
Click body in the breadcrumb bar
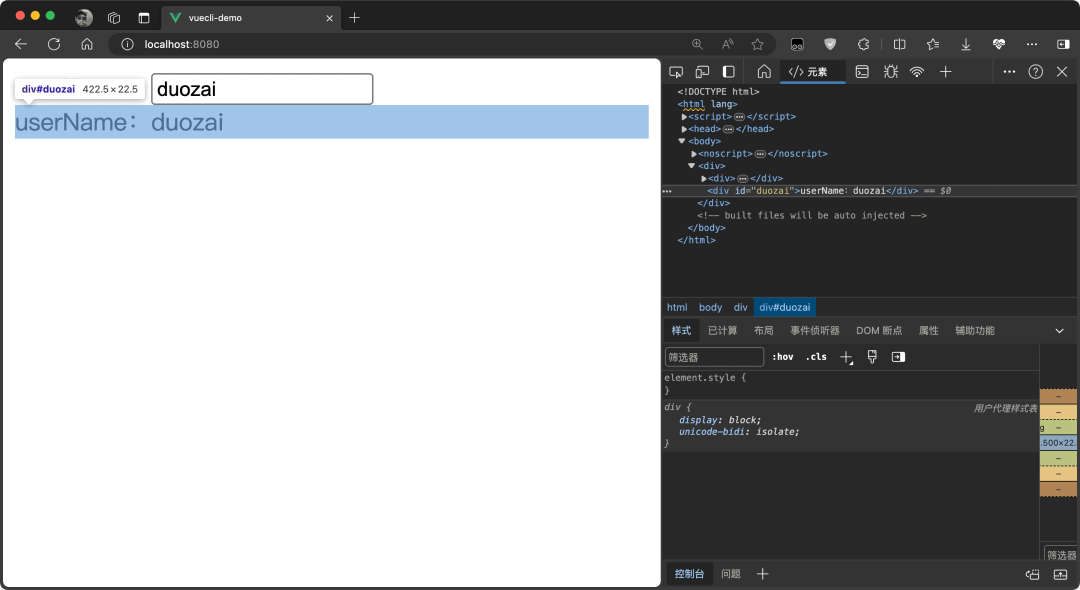(710, 307)
